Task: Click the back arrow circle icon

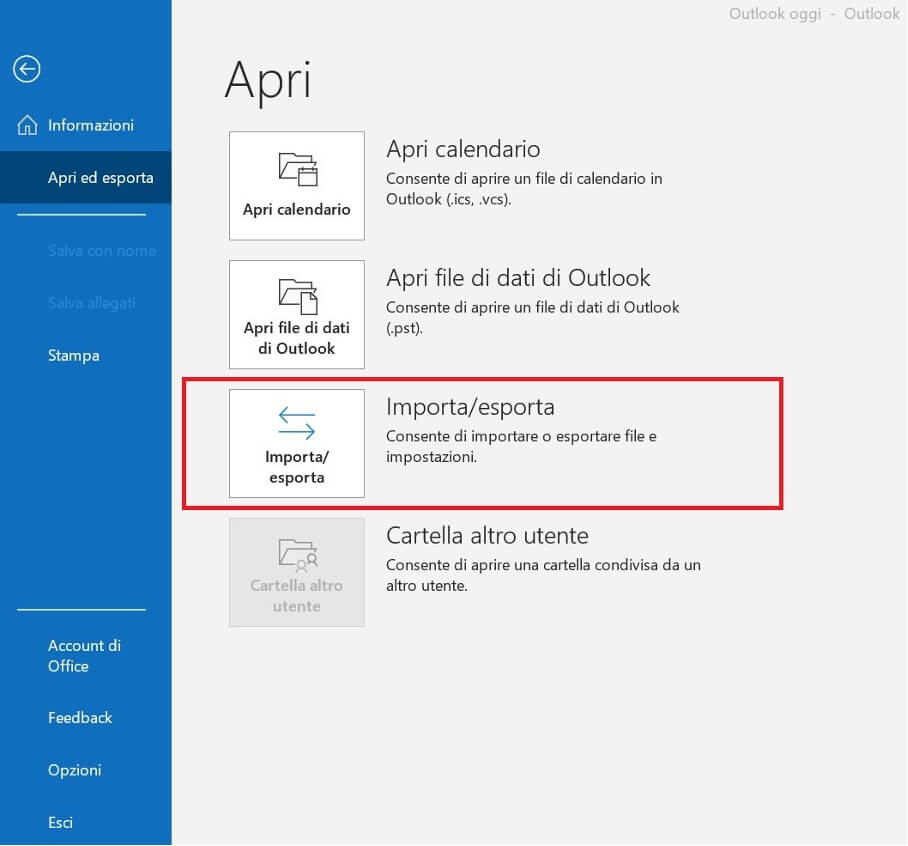Action: coord(27,69)
